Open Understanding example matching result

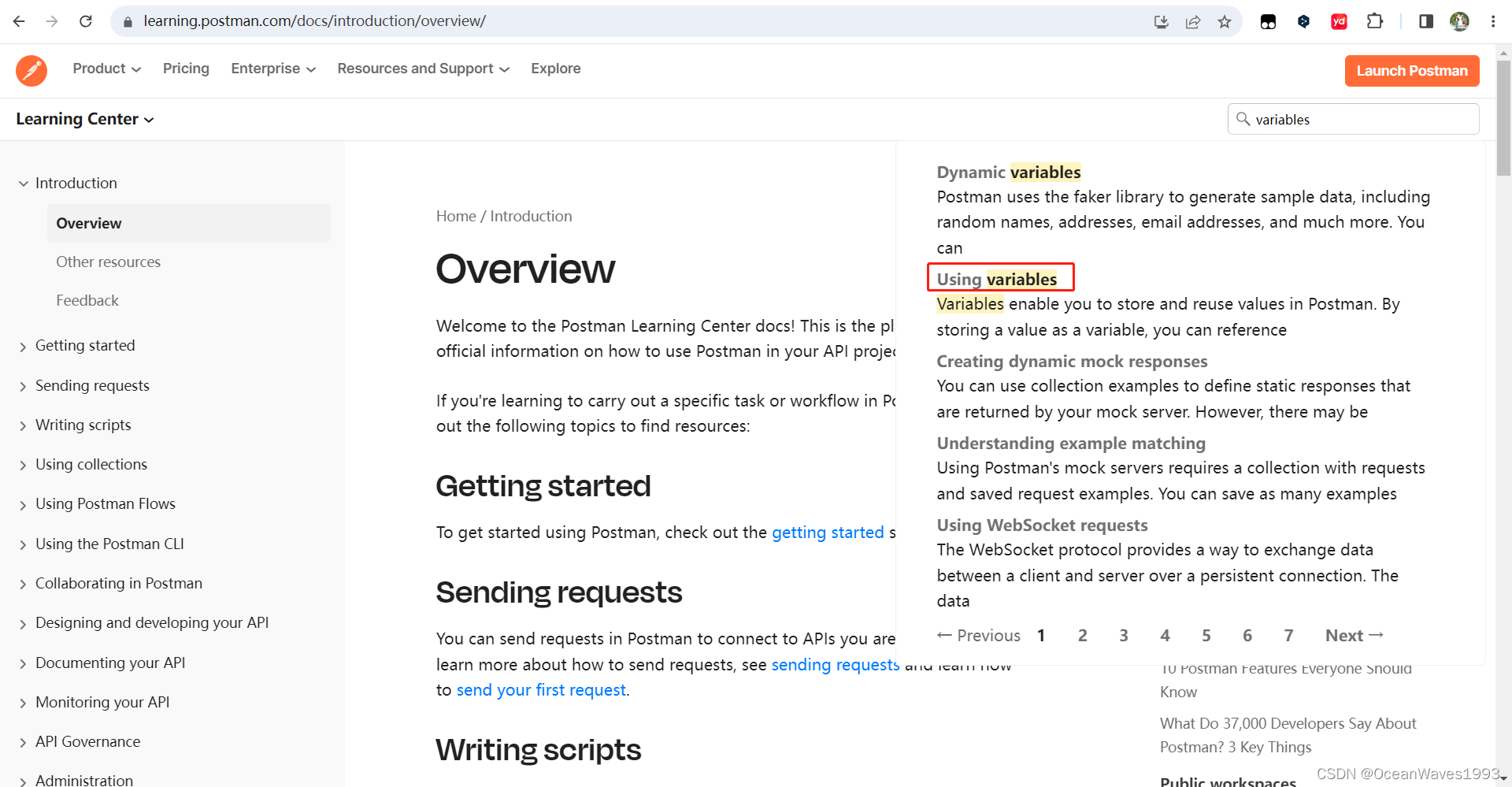[x=1071, y=443]
